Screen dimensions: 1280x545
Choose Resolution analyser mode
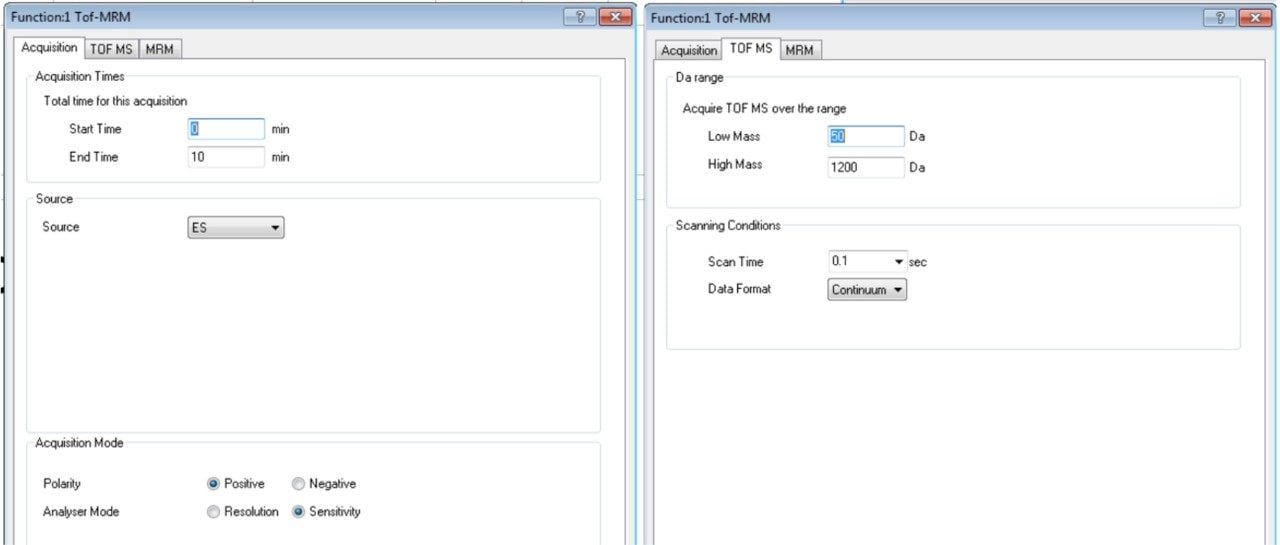tap(213, 512)
